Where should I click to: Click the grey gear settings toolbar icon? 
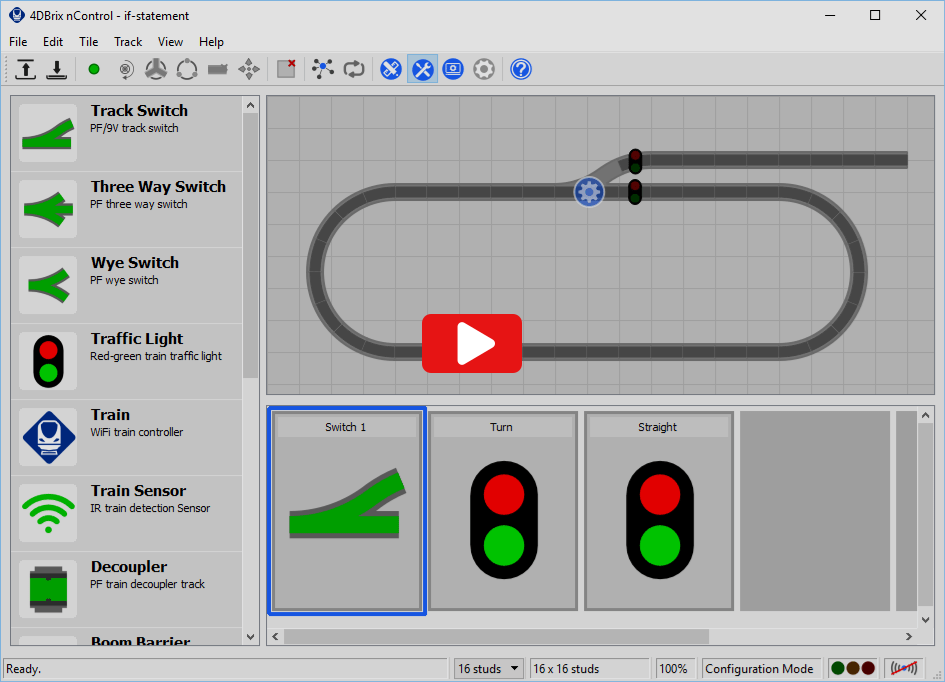pyautogui.click(x=484, y=69)
